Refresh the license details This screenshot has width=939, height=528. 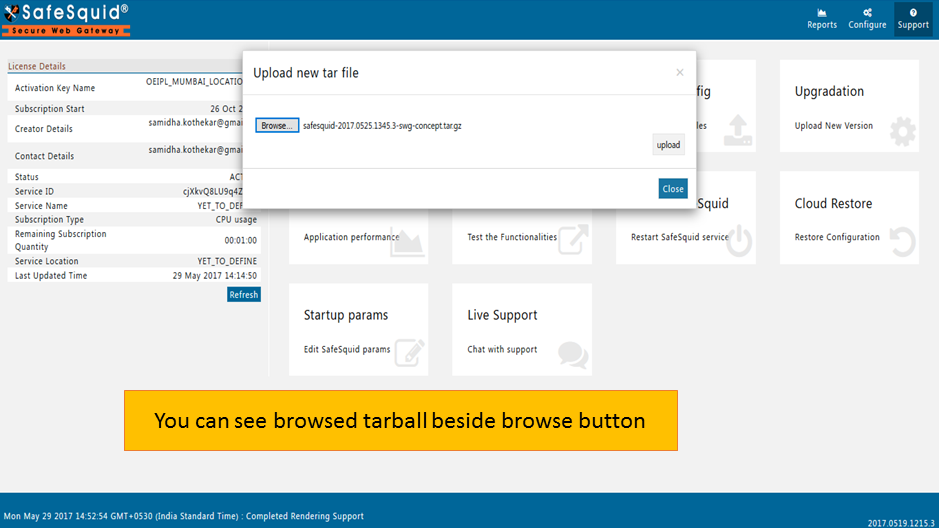click(x=244, y=295)
